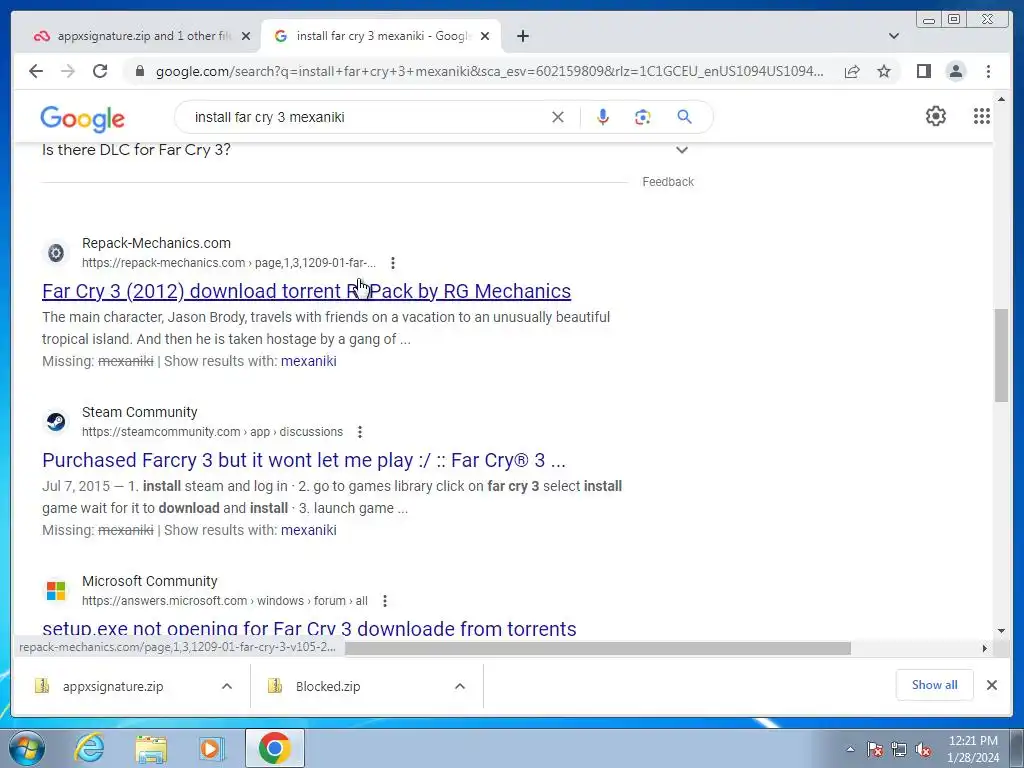
Task: Open the appxsignature.zip downloaded file
Action: tap(113, 686)
